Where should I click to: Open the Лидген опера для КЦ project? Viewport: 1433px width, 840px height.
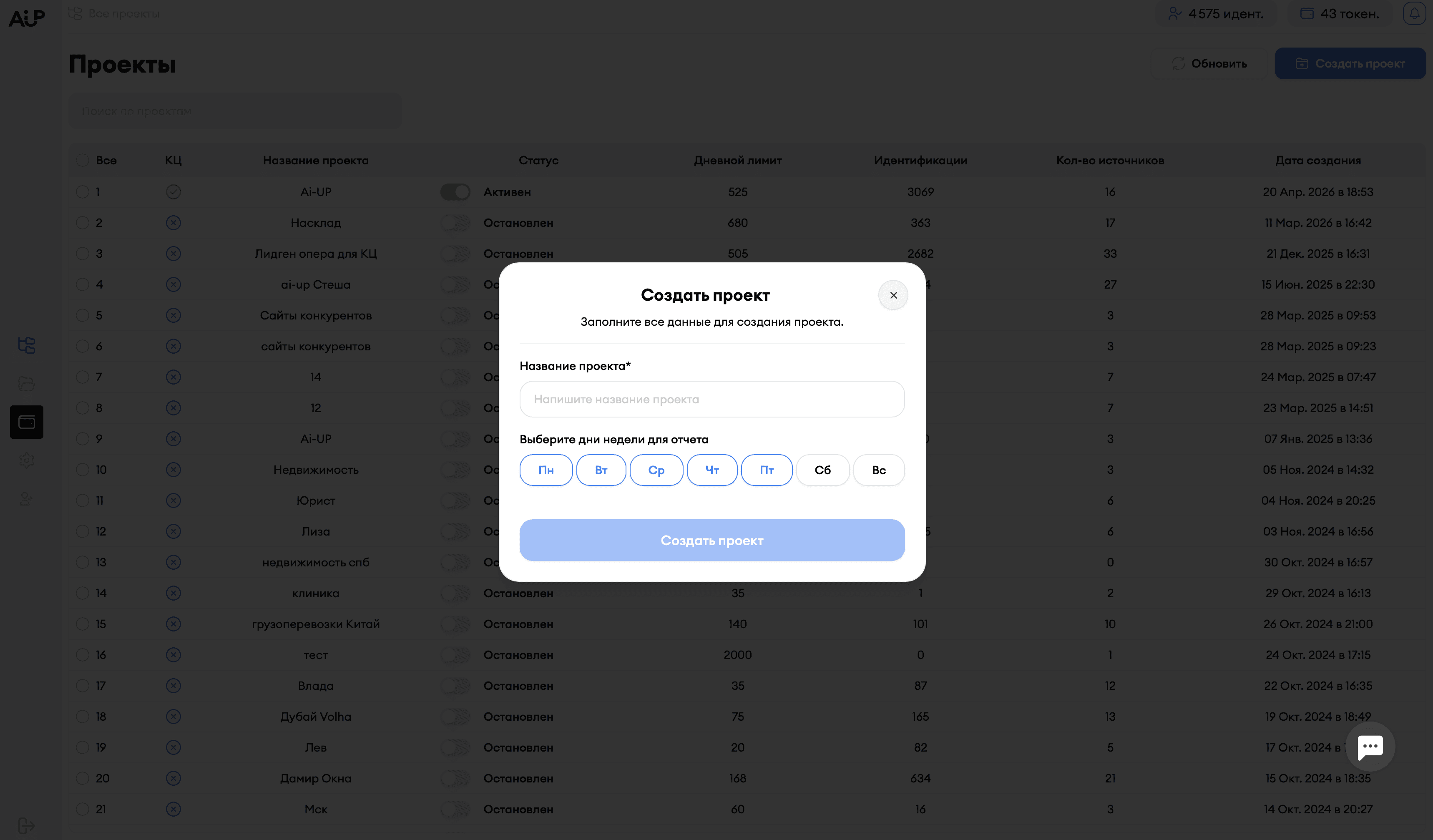(316, 254)
